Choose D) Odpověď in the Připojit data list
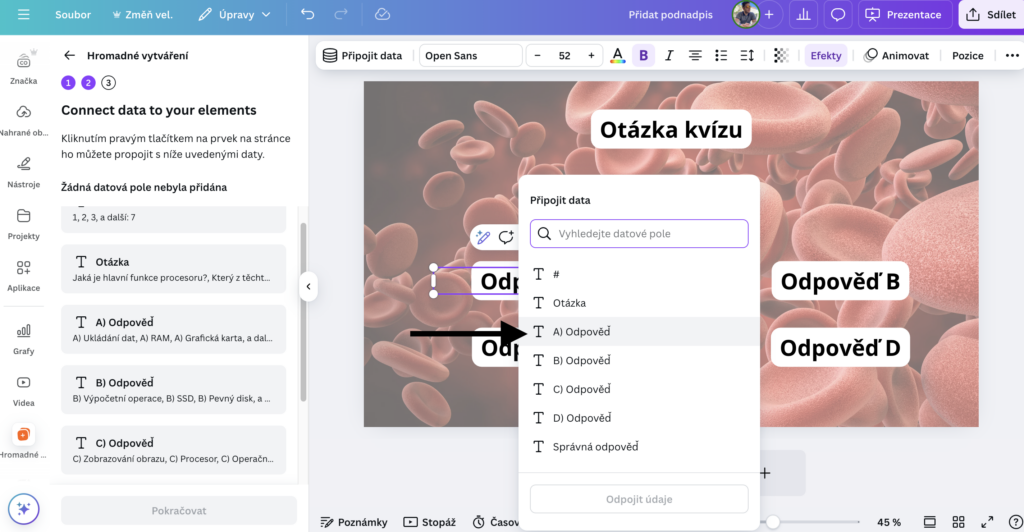This screenshot has width=1024, height=532. coord(639,418)
